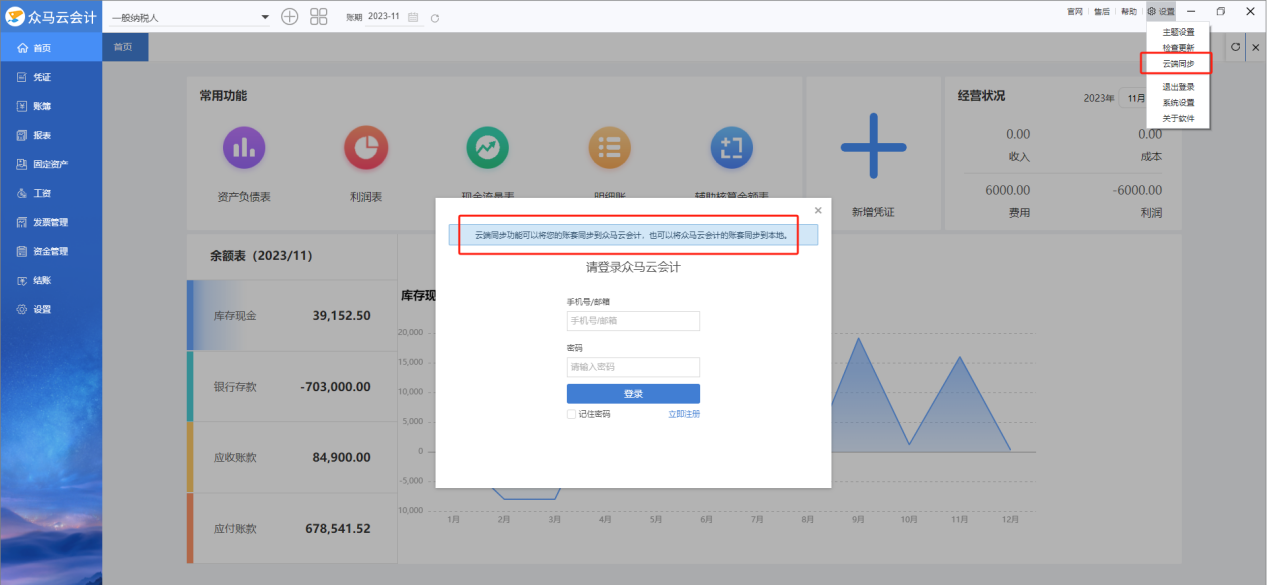The image size is (1267, 585).
Task: Click the 众马云会计 logo
Action: point(51,16)
